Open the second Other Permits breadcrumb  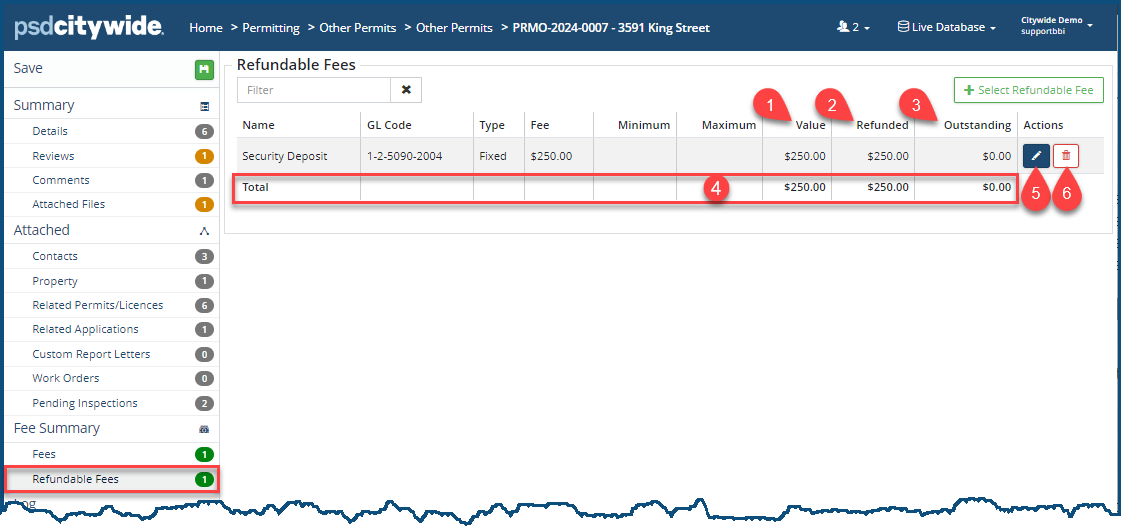click(454, 28)
